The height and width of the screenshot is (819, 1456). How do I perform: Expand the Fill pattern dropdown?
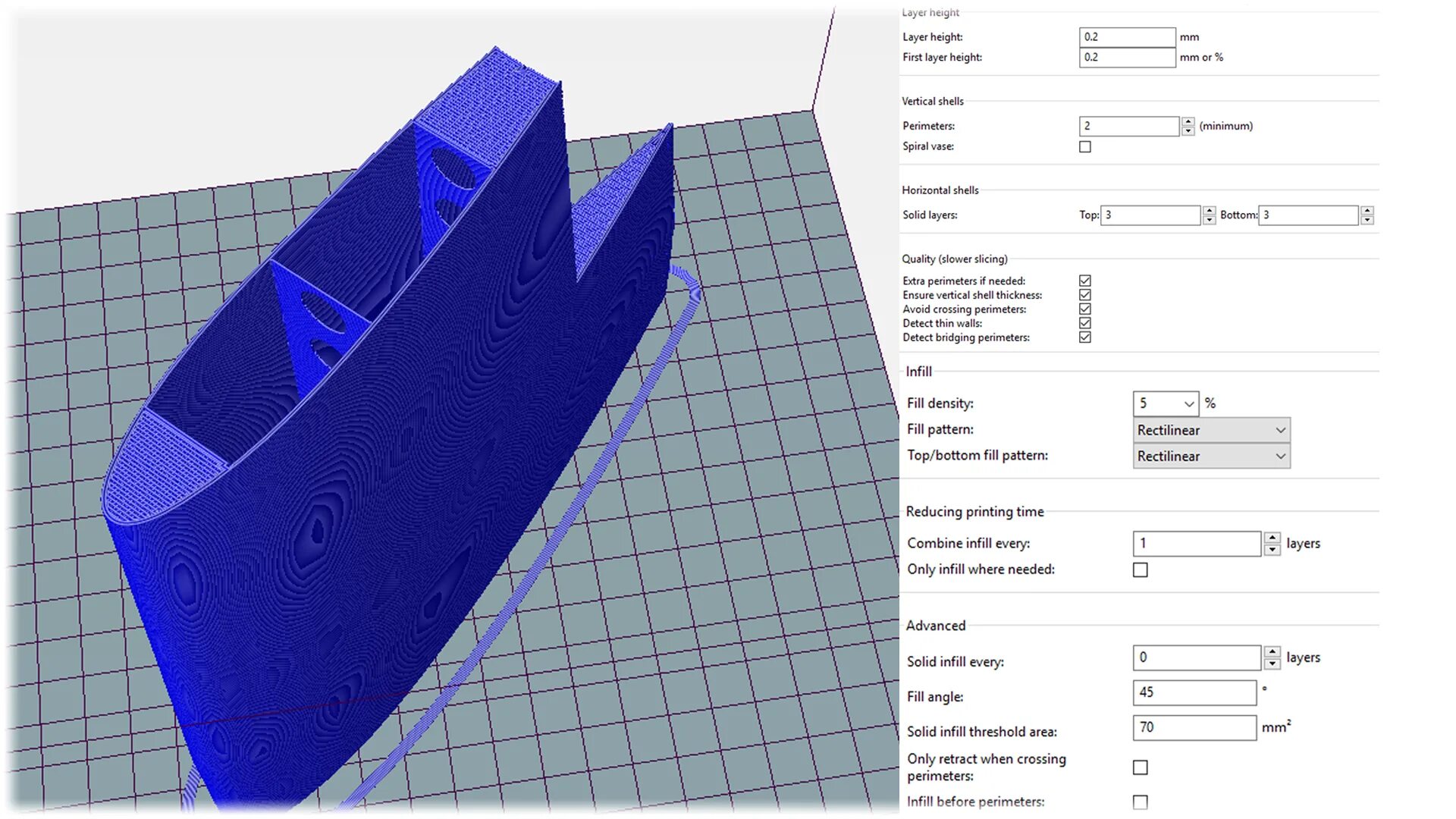[1280, 430]
